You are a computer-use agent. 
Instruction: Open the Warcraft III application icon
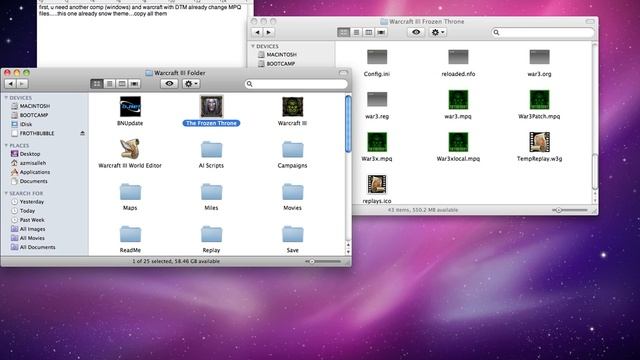coord(292,107)
